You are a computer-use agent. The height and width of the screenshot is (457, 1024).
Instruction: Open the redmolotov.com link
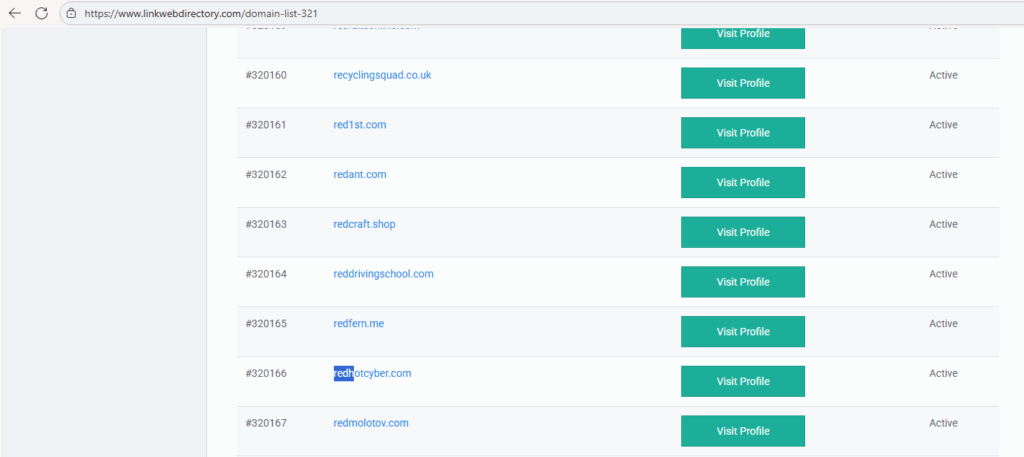[x=371, y=423]
